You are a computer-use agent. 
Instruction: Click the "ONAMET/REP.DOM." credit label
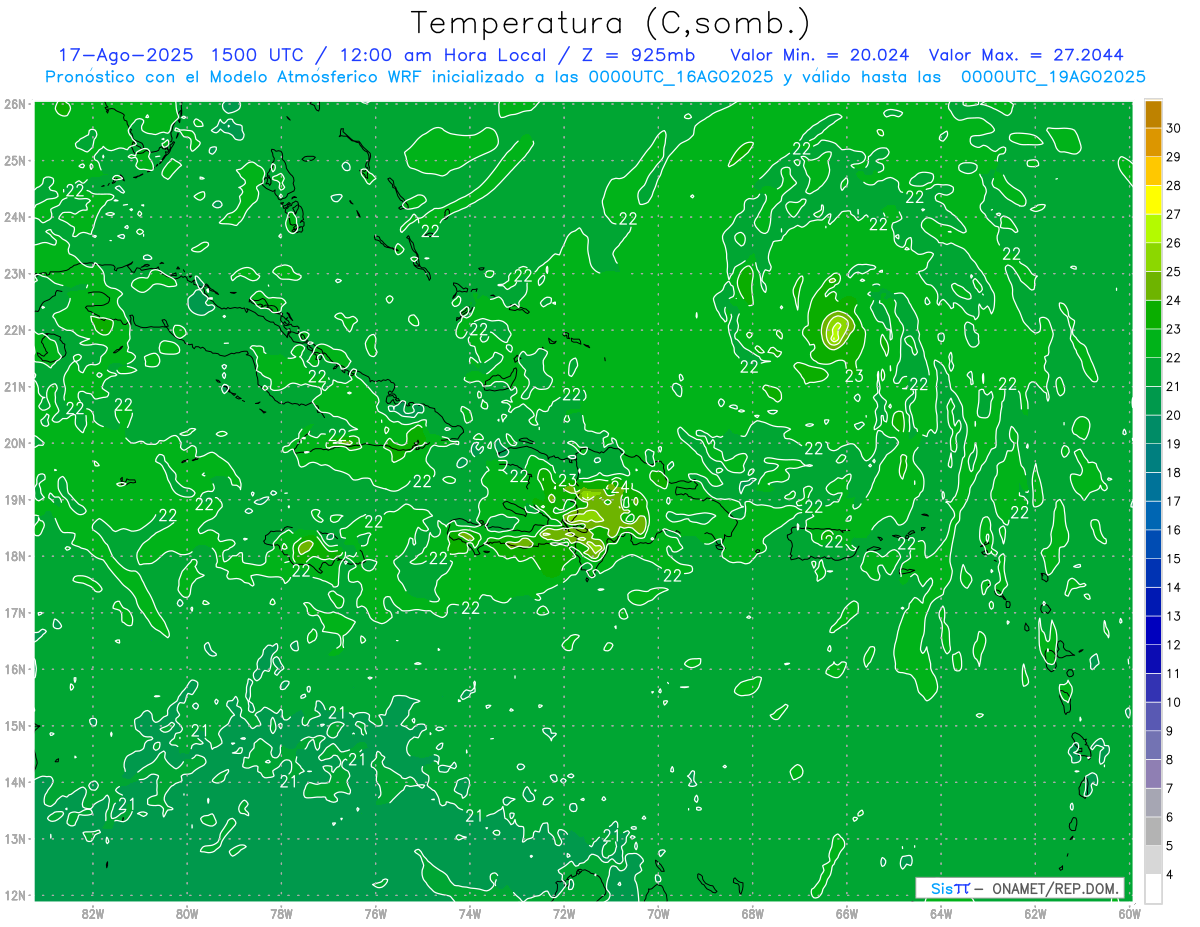tap(1057, 889)
